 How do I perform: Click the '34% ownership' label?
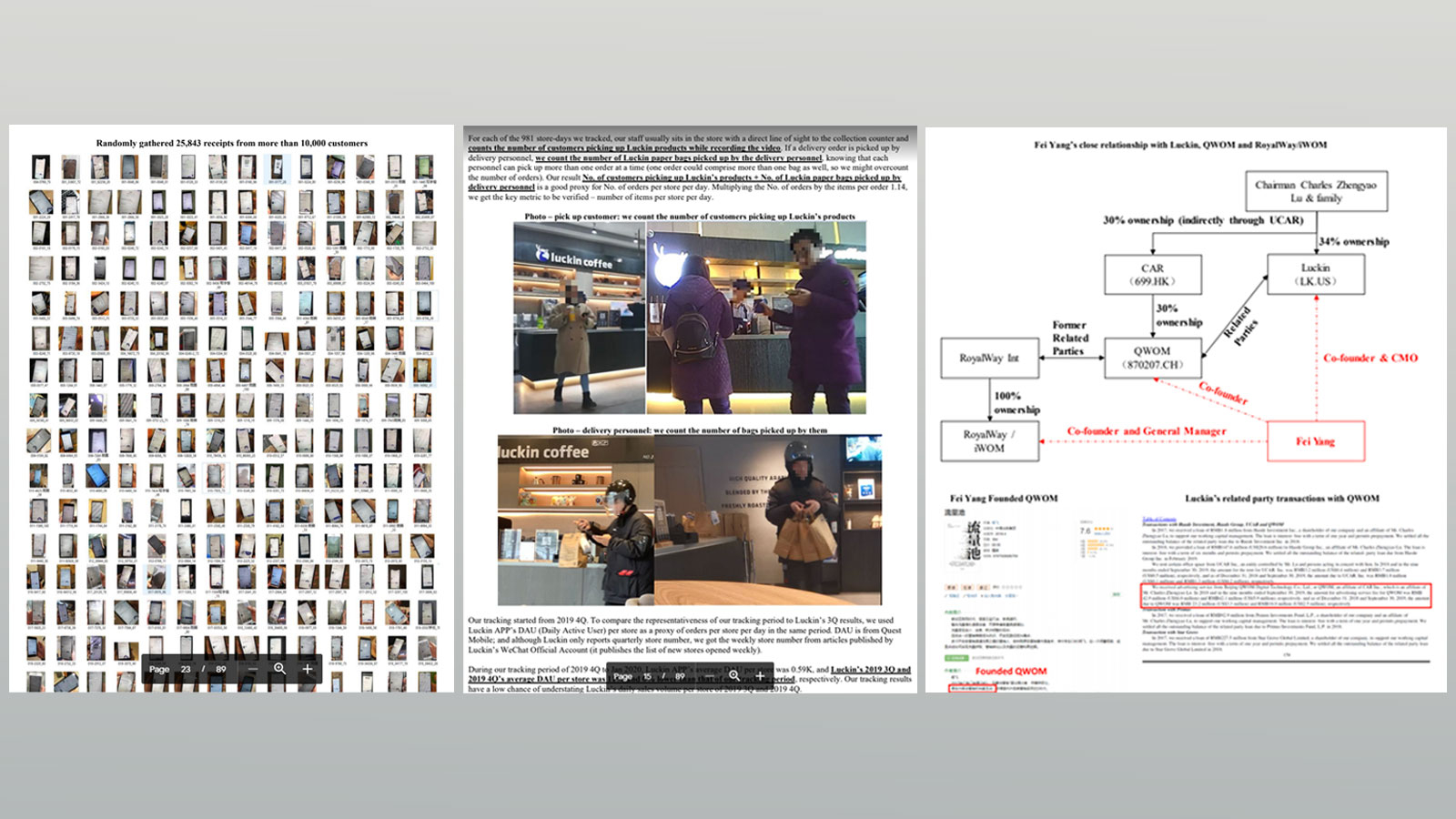tap(1354, 242)
